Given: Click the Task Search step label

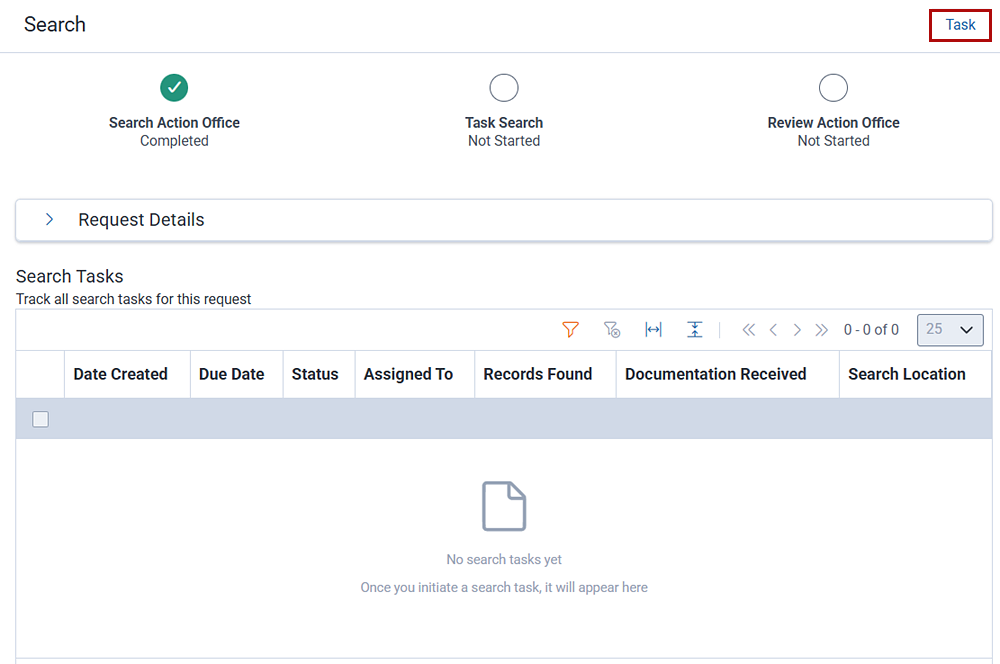Looking at the screenshot, I should click(504, 123).
